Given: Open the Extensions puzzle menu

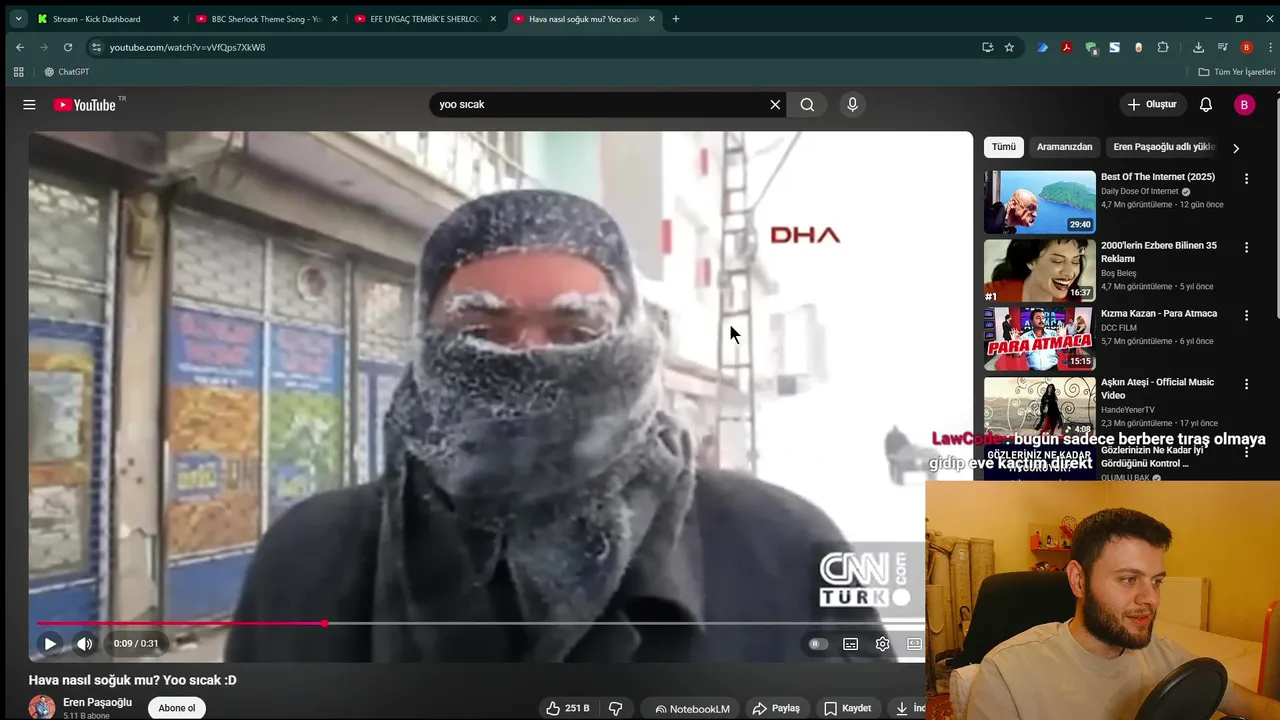Looking at the screenshot, I should (x=1163, y=47).
